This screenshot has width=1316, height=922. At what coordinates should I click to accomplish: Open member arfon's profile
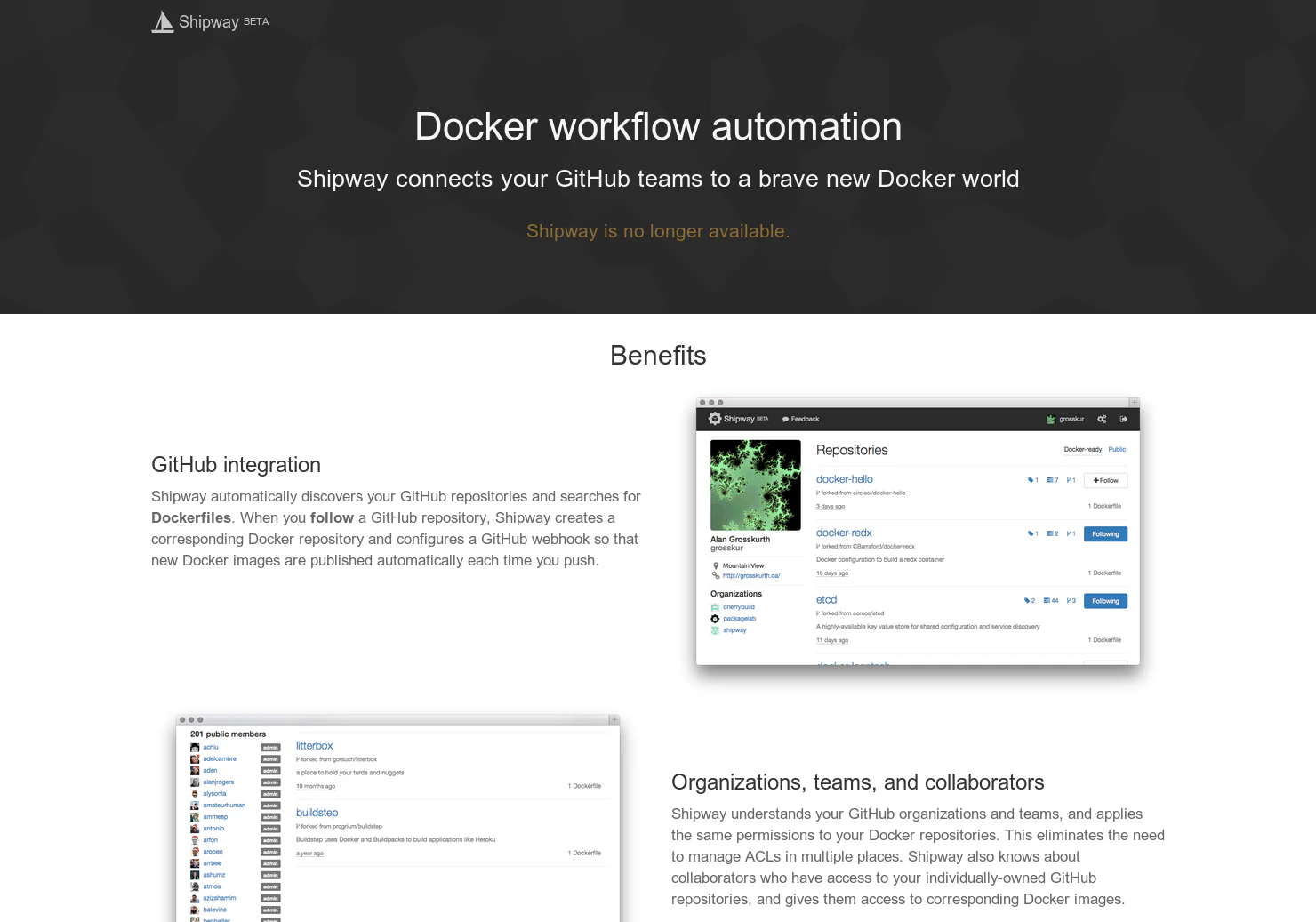[x=210, y=840]
